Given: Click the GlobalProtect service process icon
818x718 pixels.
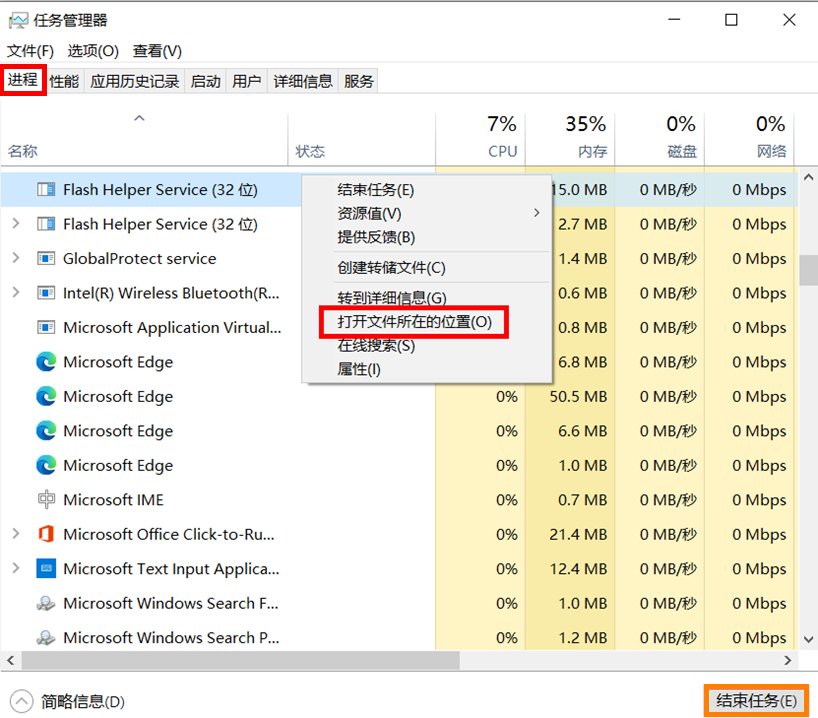Looking at the screenshot, I should click(x=46, y=258).
